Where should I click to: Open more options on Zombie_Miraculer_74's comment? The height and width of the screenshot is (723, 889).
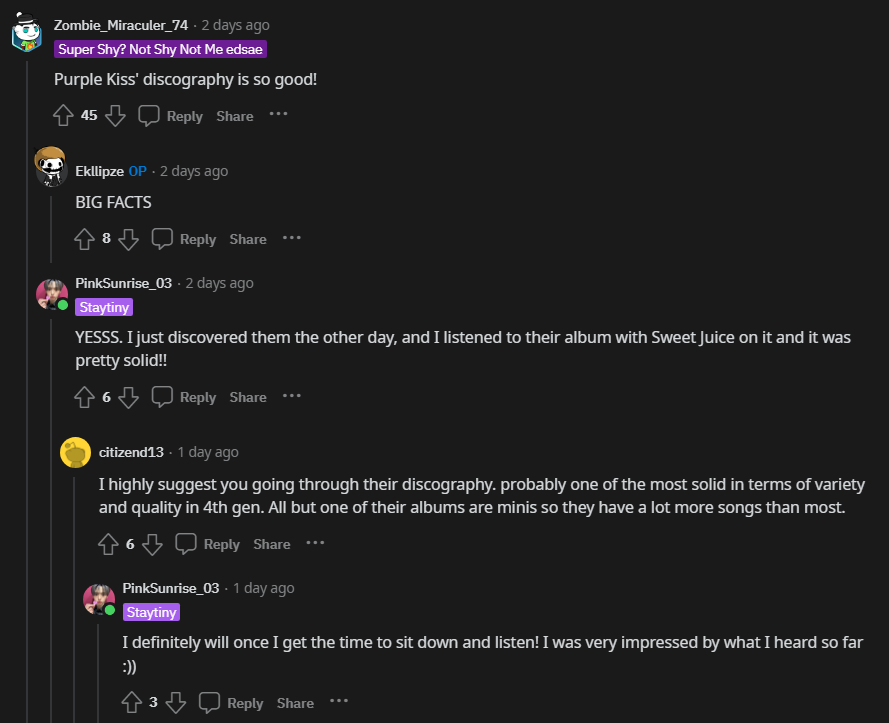pos(278,115)
